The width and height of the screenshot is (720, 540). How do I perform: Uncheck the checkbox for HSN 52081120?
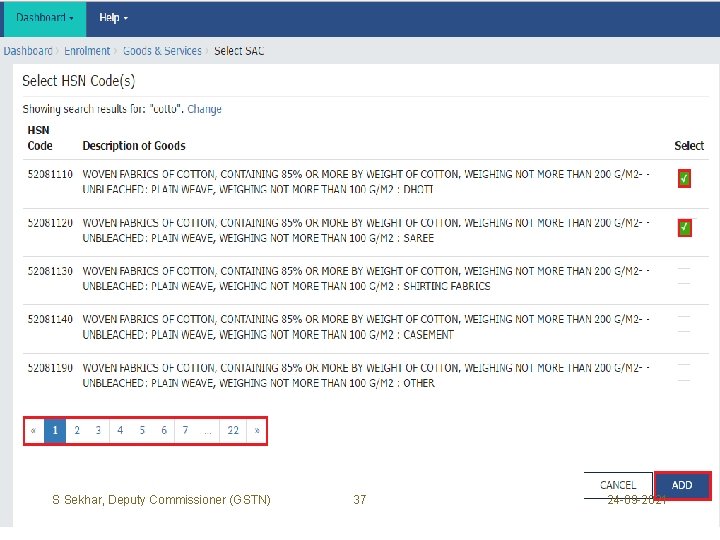pyautogui.click(x=684, y=227)
